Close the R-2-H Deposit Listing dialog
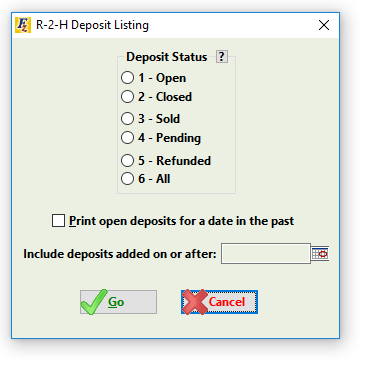Image resolution: width=366 pixels, height=367 pixels. click(324, 25)
